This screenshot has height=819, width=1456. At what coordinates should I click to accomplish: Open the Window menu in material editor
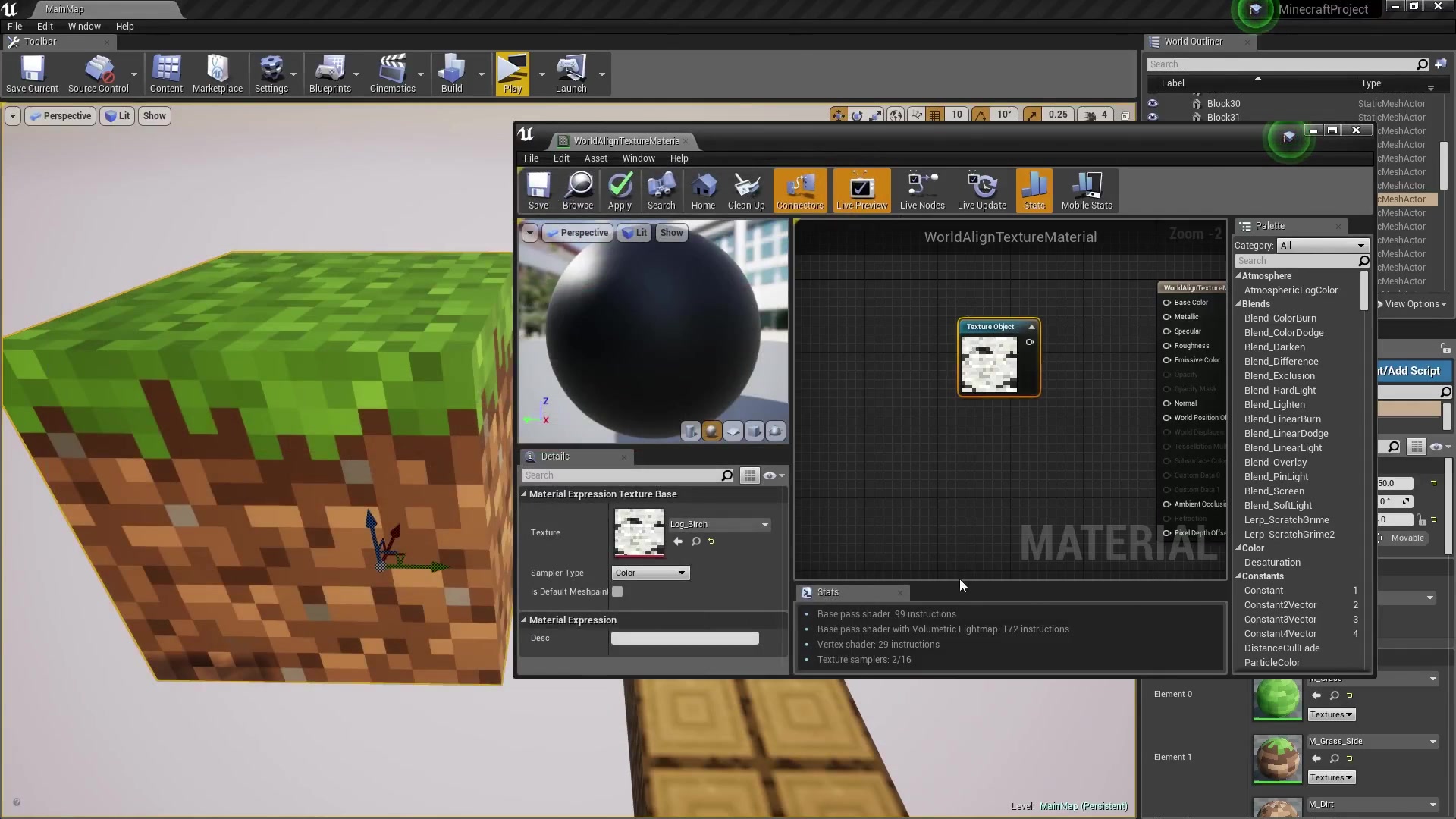point(638,158)
